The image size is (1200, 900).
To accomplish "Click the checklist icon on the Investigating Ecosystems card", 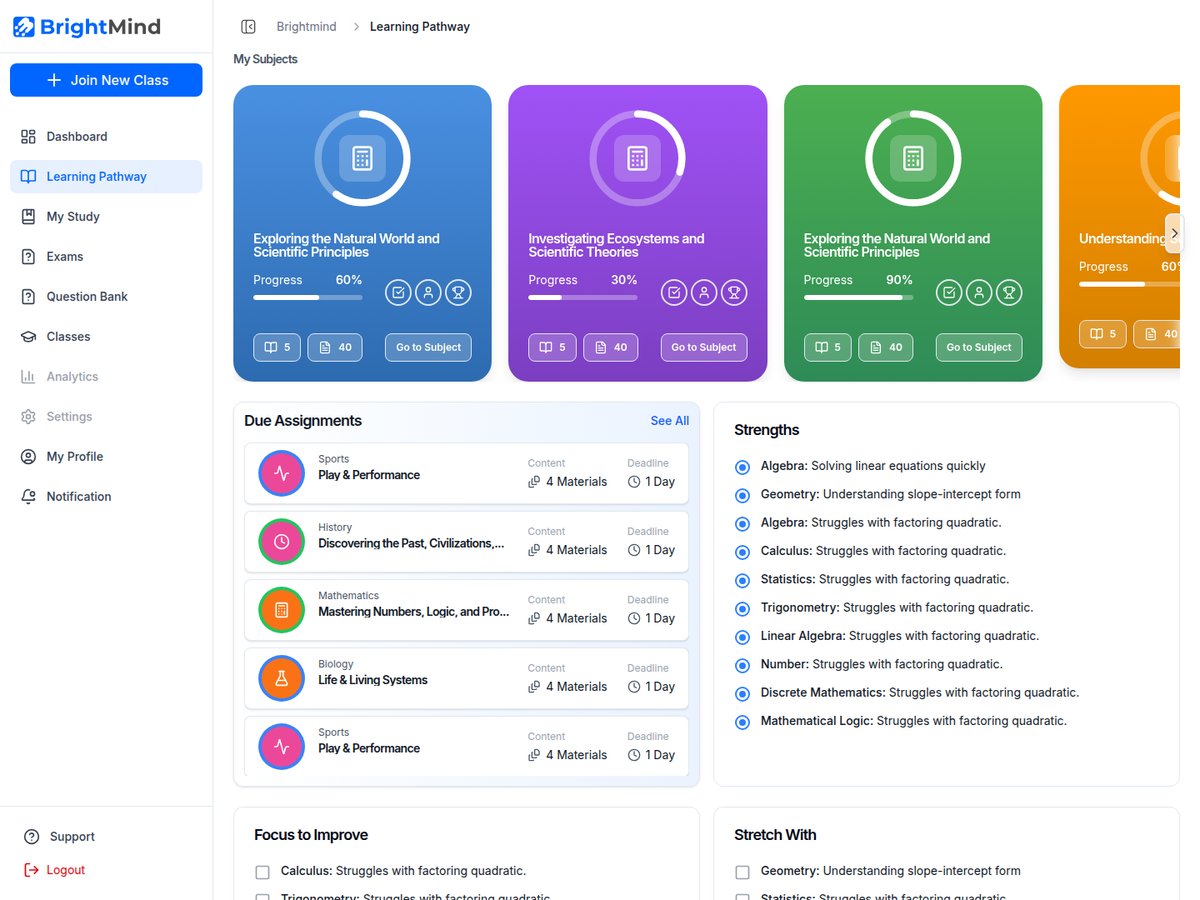I will point(674,293).
